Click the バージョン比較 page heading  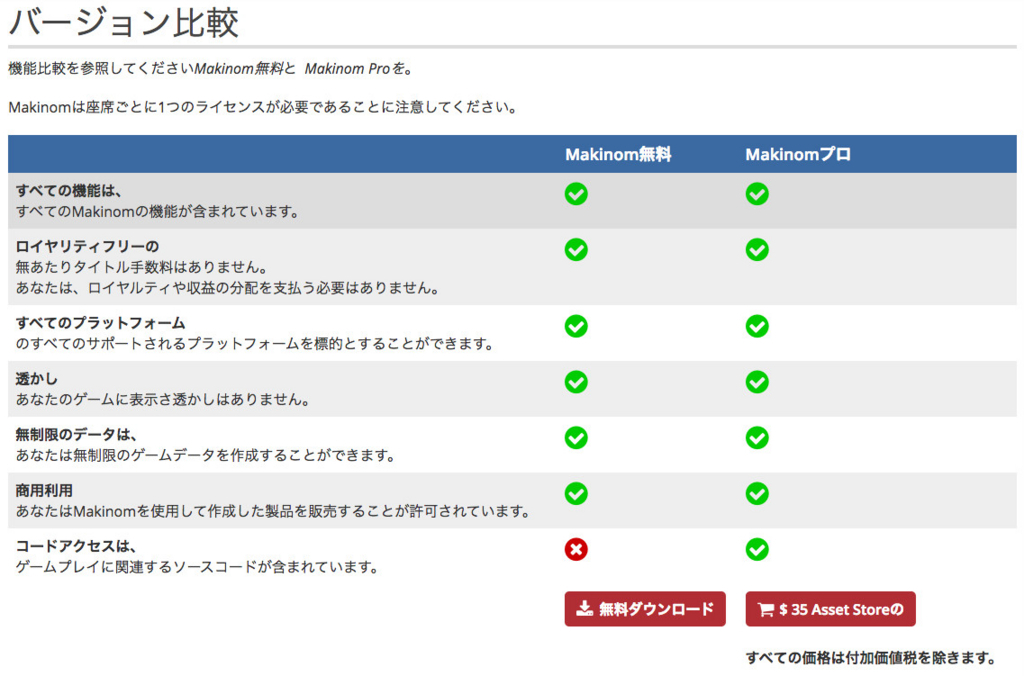123,22
